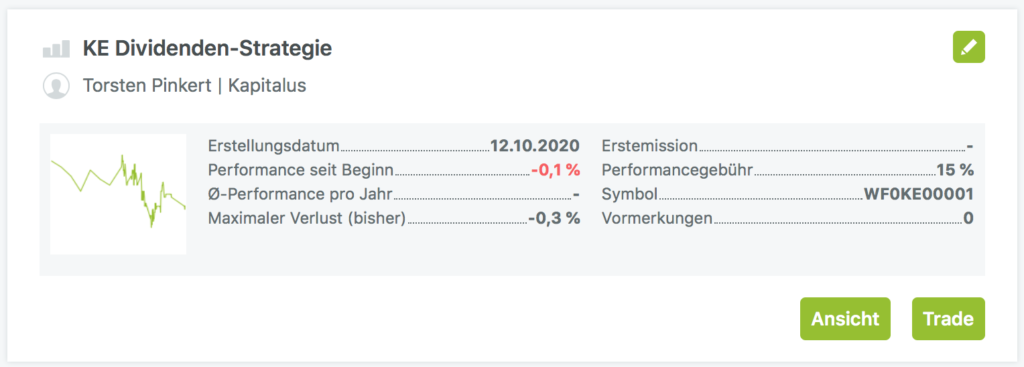Viewport: 1024px width, 367px height.
Task: Click the Vormerkungen label
Action: coord(657,218)
